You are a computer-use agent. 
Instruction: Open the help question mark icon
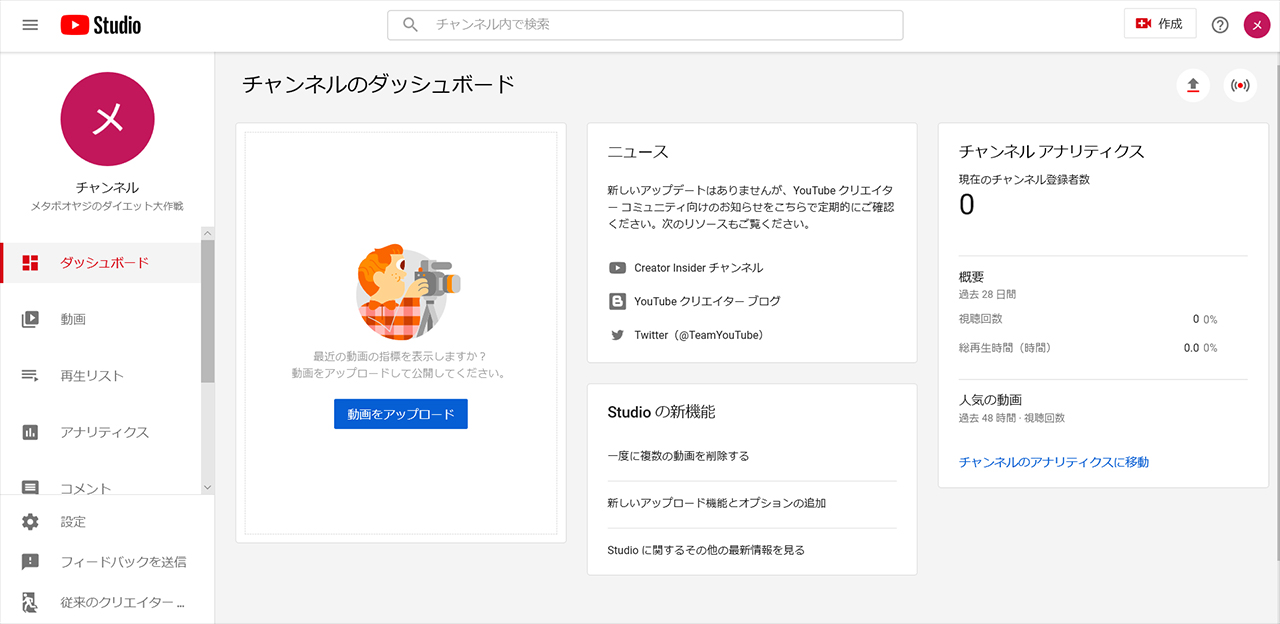[1220, 25]
